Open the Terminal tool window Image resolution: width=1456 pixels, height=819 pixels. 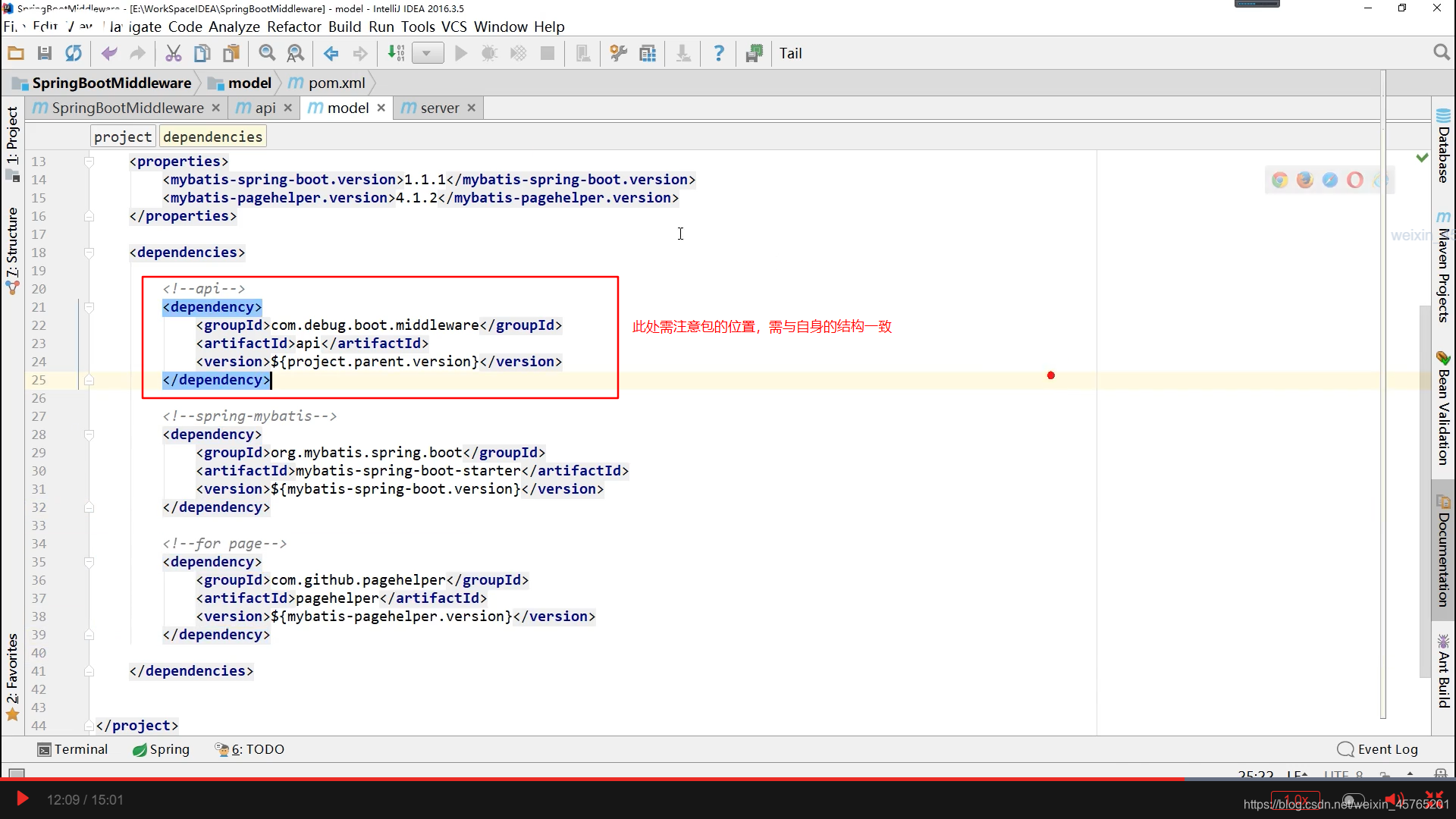(73, 749)
